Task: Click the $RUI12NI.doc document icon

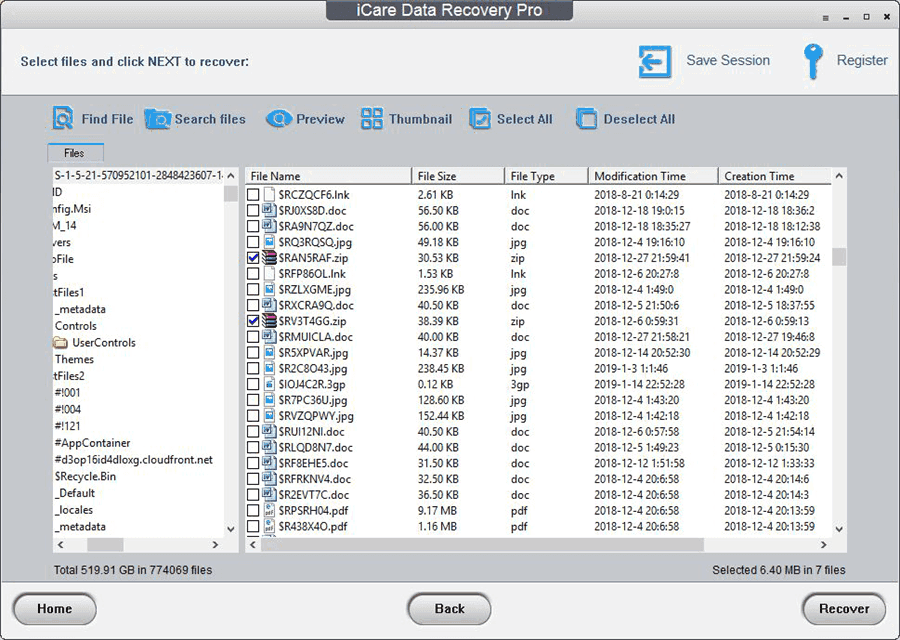Action: coord(269,431)
